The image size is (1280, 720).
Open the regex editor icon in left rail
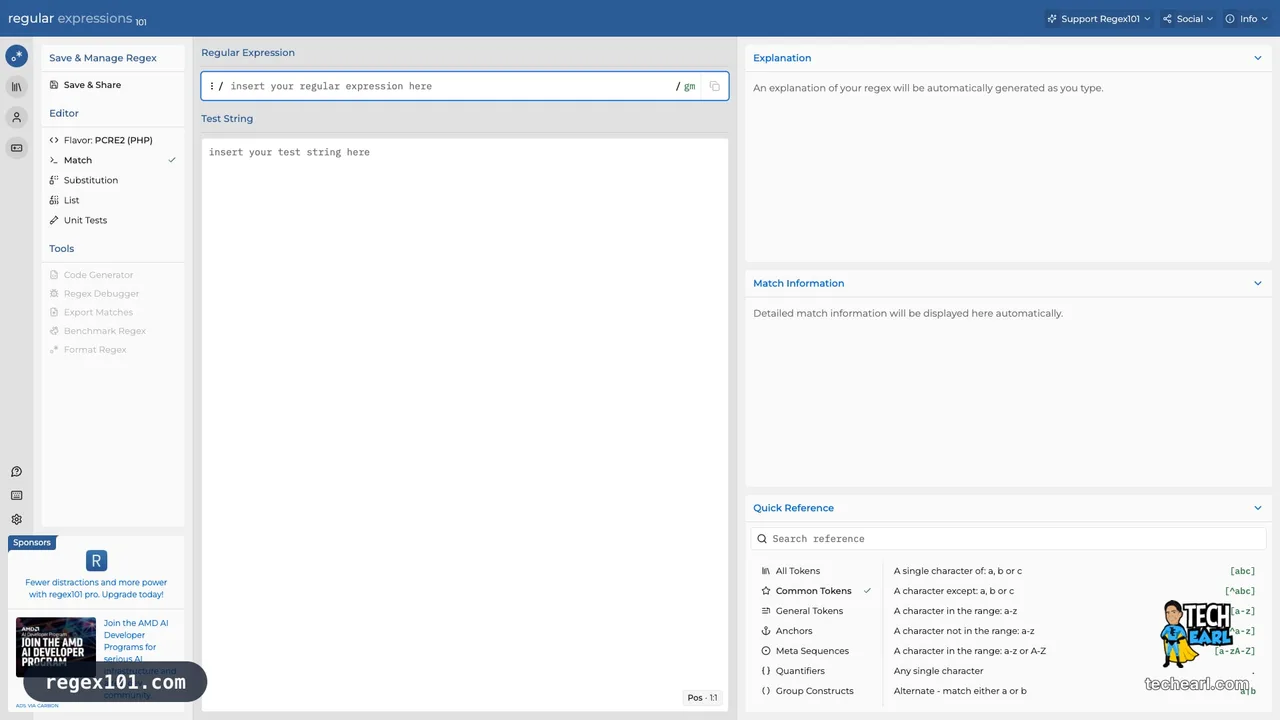[x=16, y=56]
